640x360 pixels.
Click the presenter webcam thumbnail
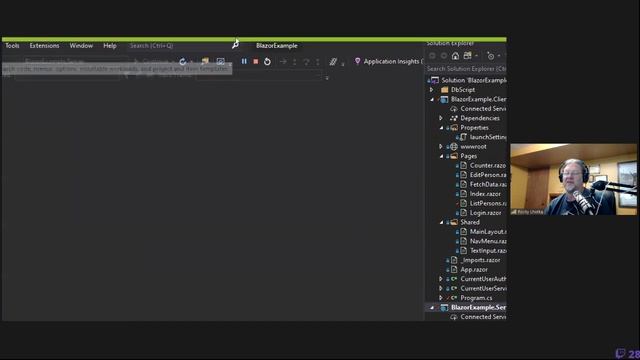click(573, 179)
